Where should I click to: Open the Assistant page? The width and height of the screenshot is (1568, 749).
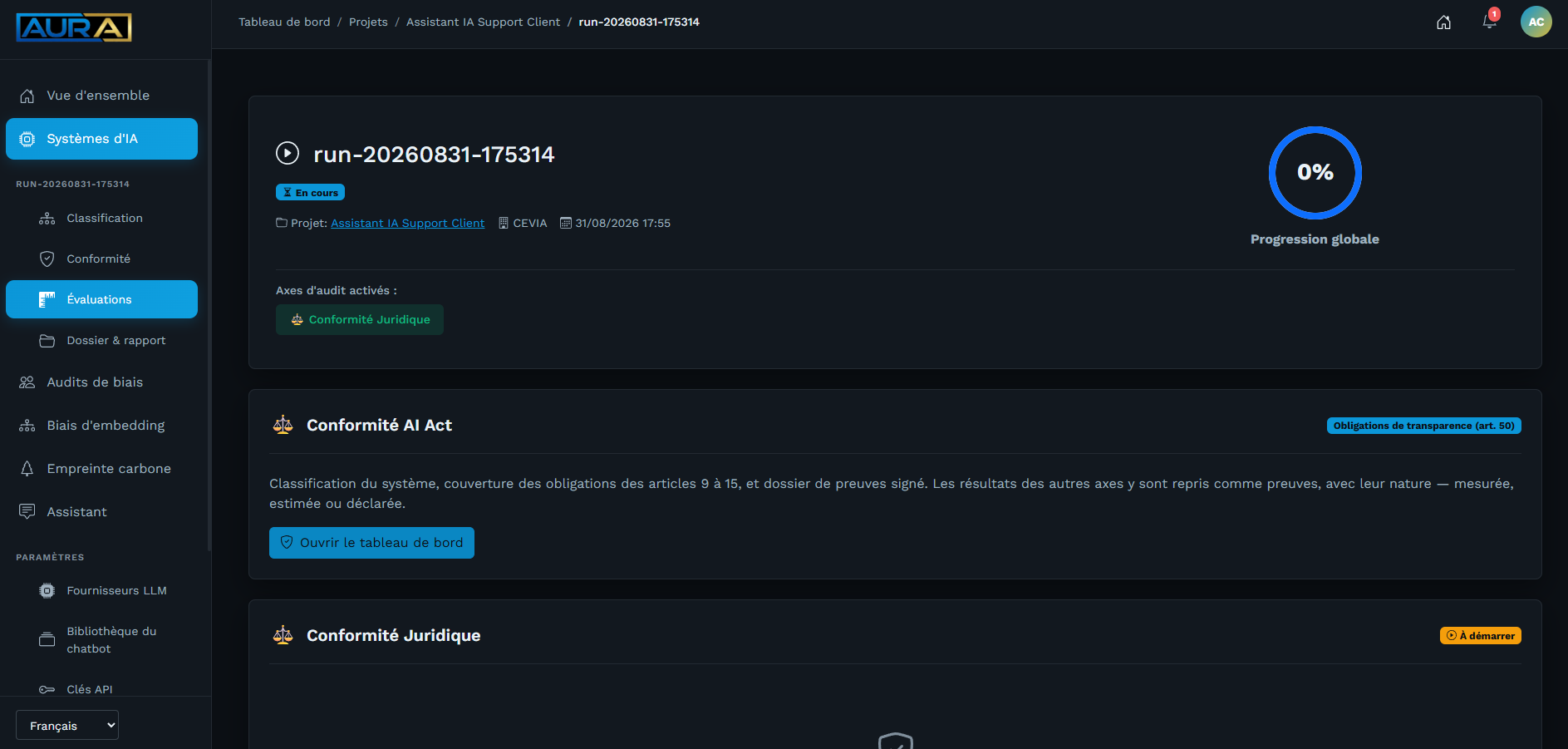[101, 512]
